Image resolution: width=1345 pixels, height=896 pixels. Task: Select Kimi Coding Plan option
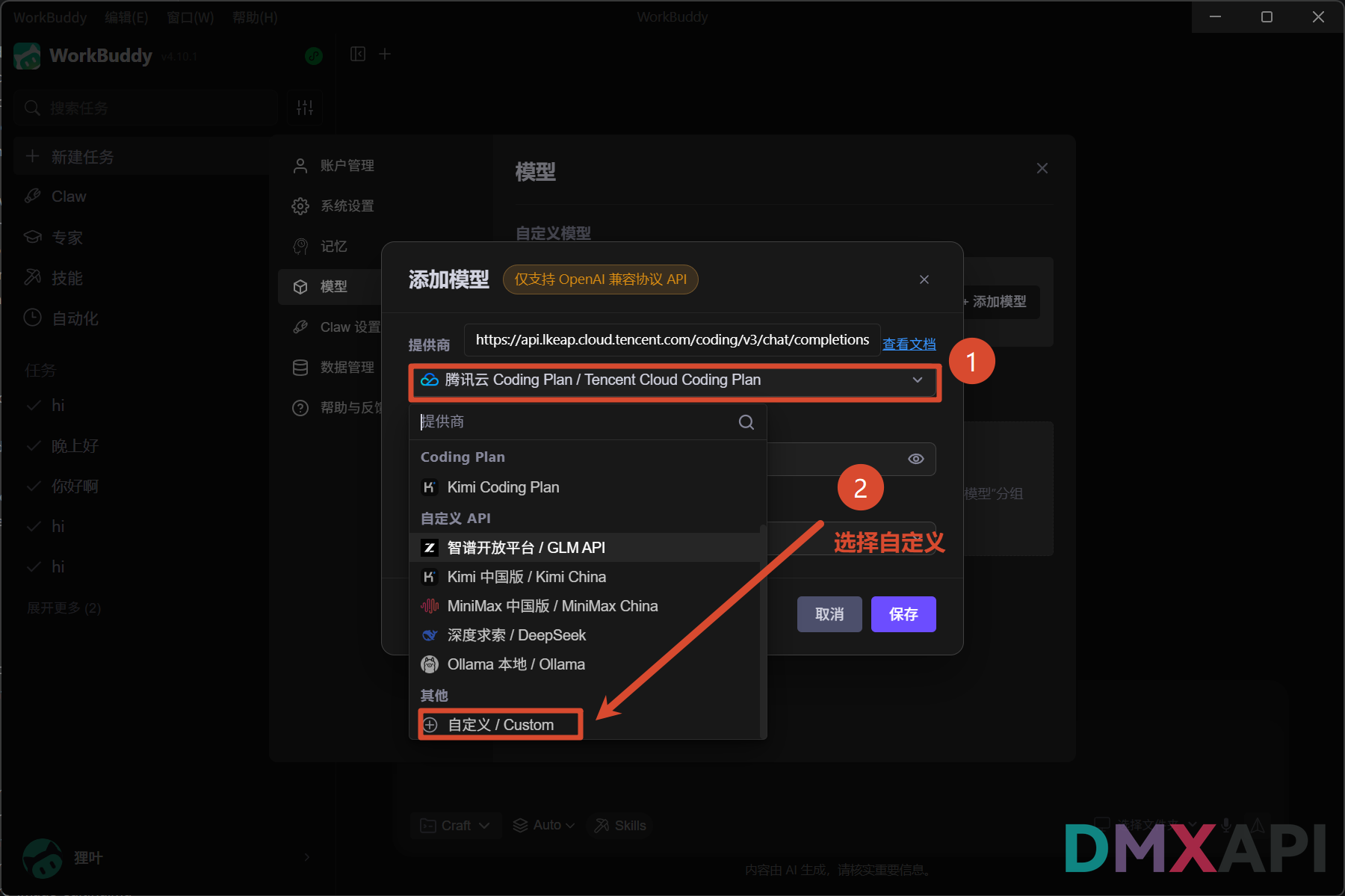click(585, 487)
